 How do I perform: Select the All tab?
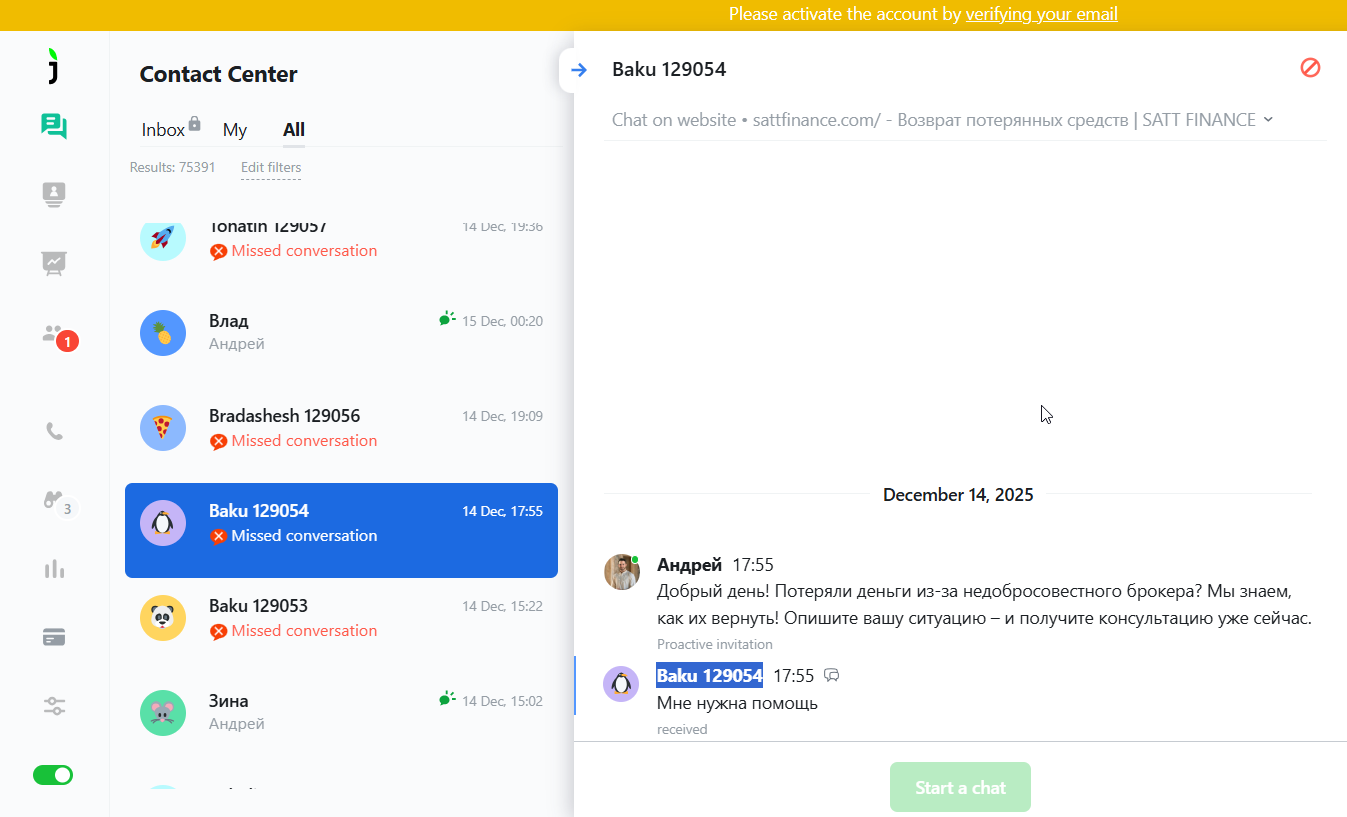click(294, 130)
